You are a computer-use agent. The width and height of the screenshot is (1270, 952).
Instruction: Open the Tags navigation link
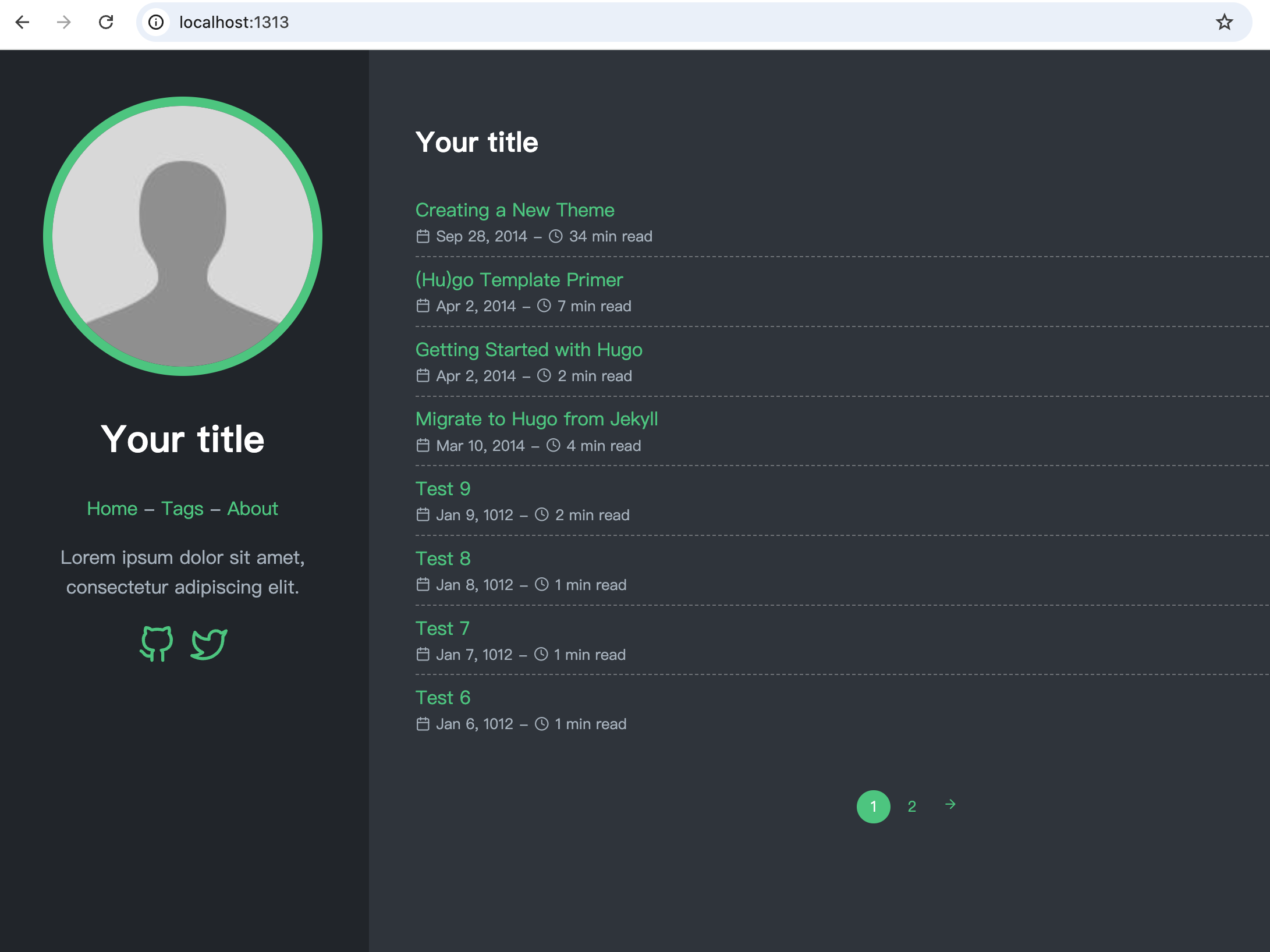pos(182,509)
